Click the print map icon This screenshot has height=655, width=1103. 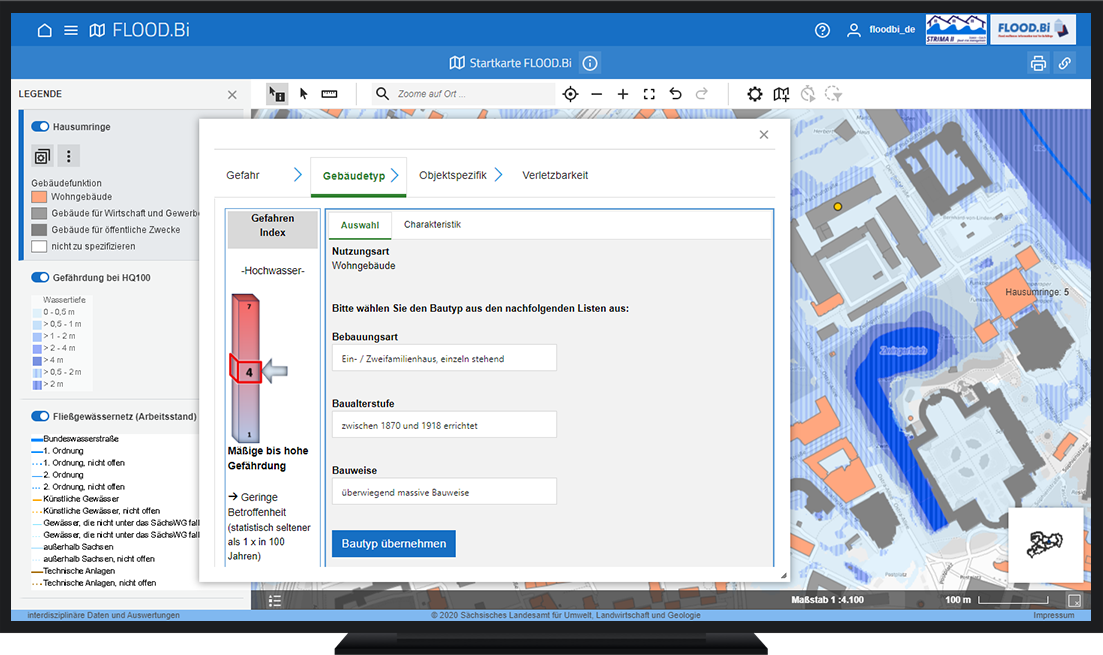1038,64
